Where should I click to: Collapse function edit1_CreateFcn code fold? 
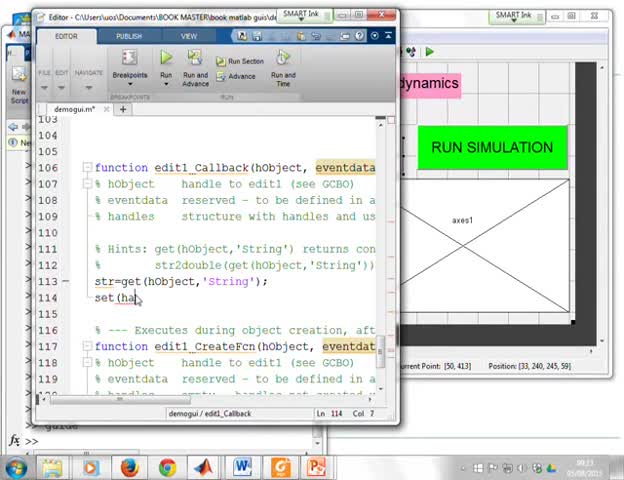tap(87, 346)
